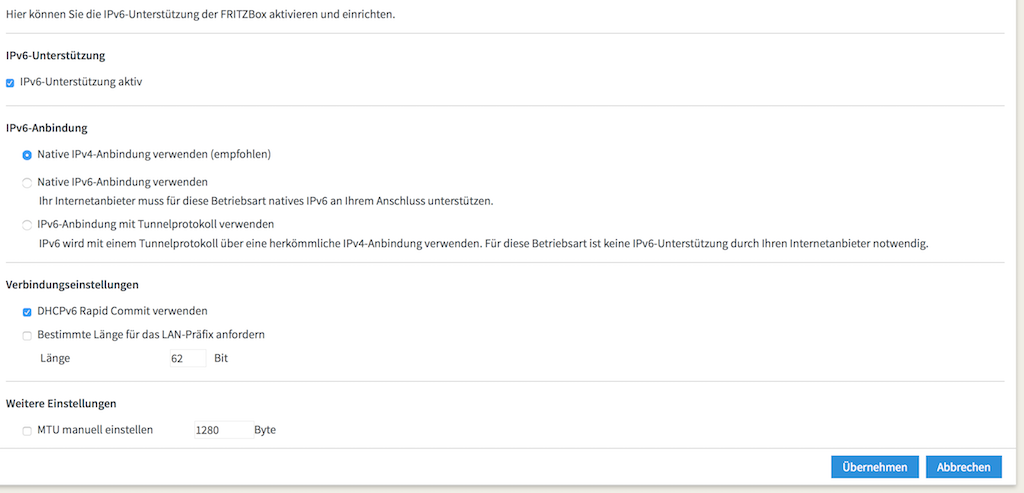
Task: Click the Verbindungseinstellungen section heading
Action: 72,285
